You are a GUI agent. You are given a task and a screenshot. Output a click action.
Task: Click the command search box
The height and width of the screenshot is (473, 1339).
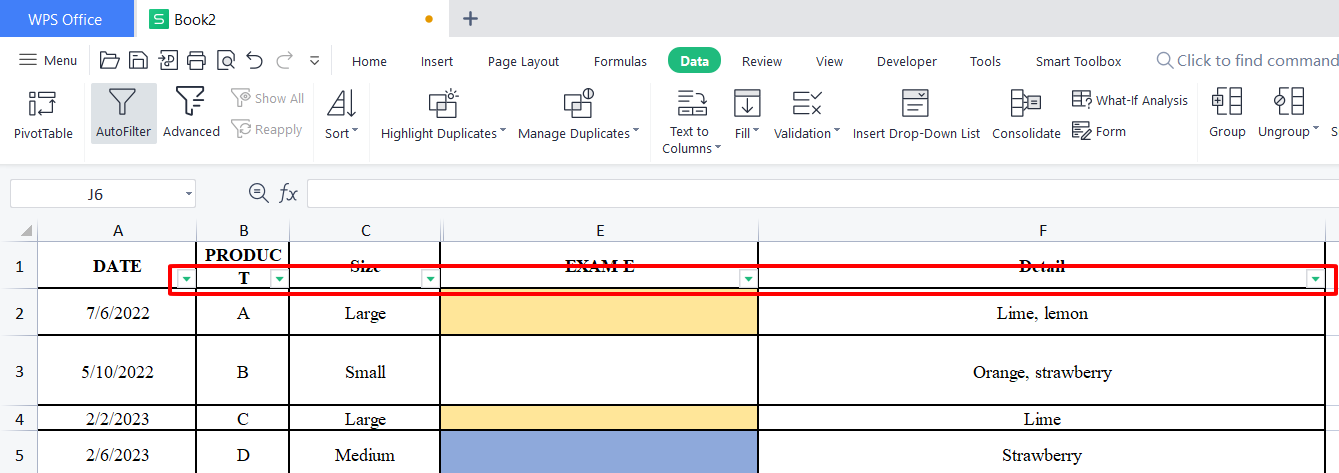click(1248, 61)
